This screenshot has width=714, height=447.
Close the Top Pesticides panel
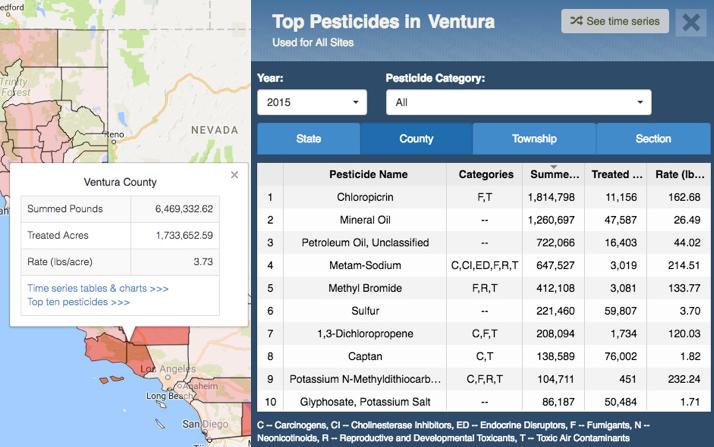pyautogui.click(x=689, y=22)
